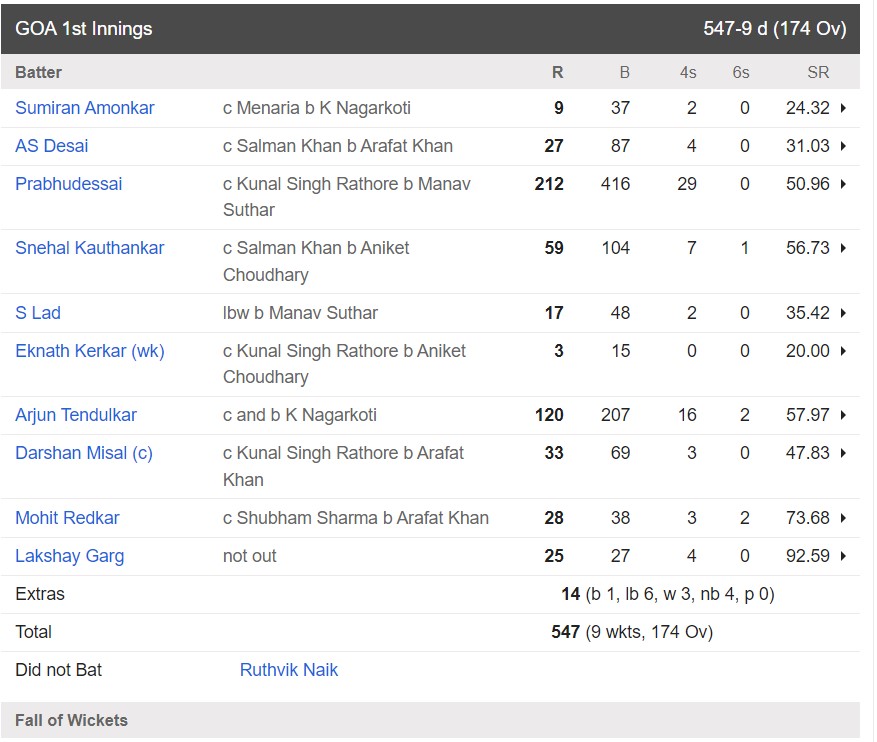Expand Sumiran Amonkar's row arrow
This screenshot has width=877, height=742.
(843, 108)
